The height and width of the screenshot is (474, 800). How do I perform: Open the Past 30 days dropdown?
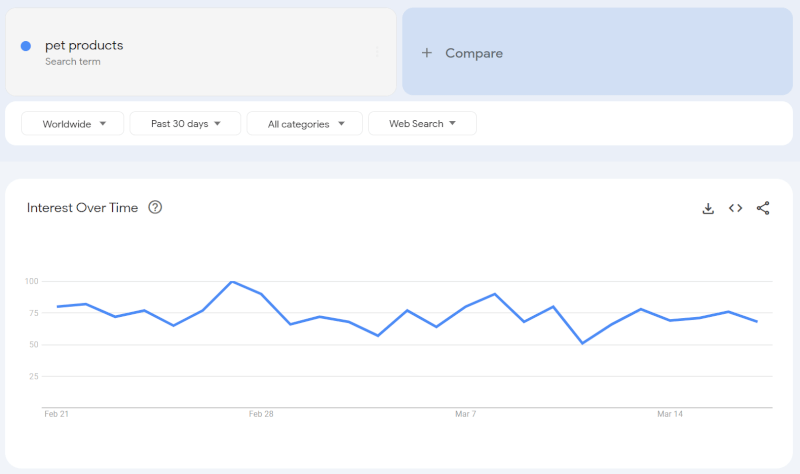pos(185,123)
